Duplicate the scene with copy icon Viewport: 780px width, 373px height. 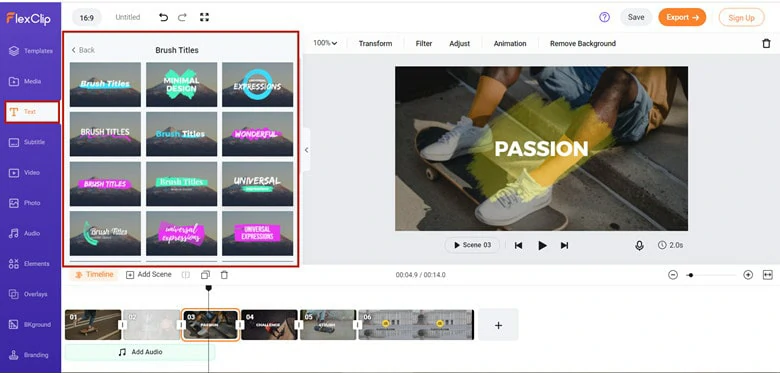205,275
